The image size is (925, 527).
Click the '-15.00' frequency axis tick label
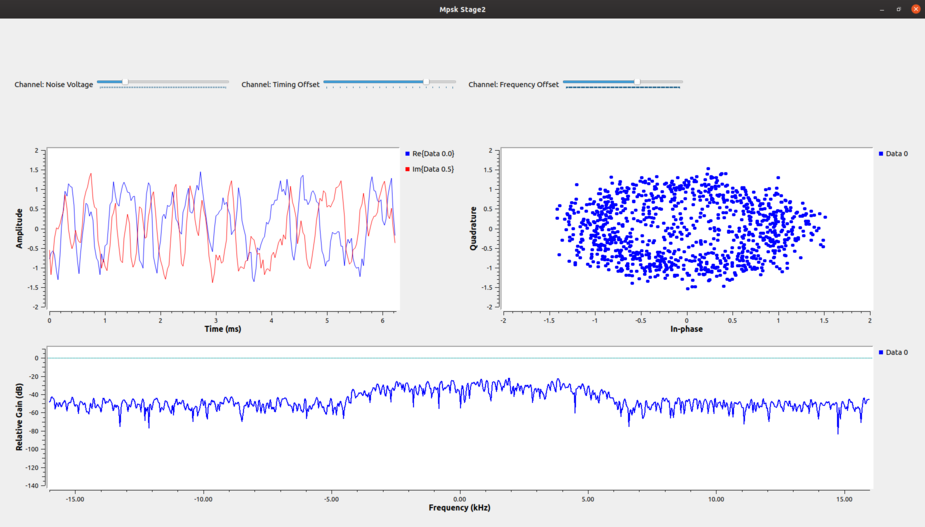tap(75, 499)
